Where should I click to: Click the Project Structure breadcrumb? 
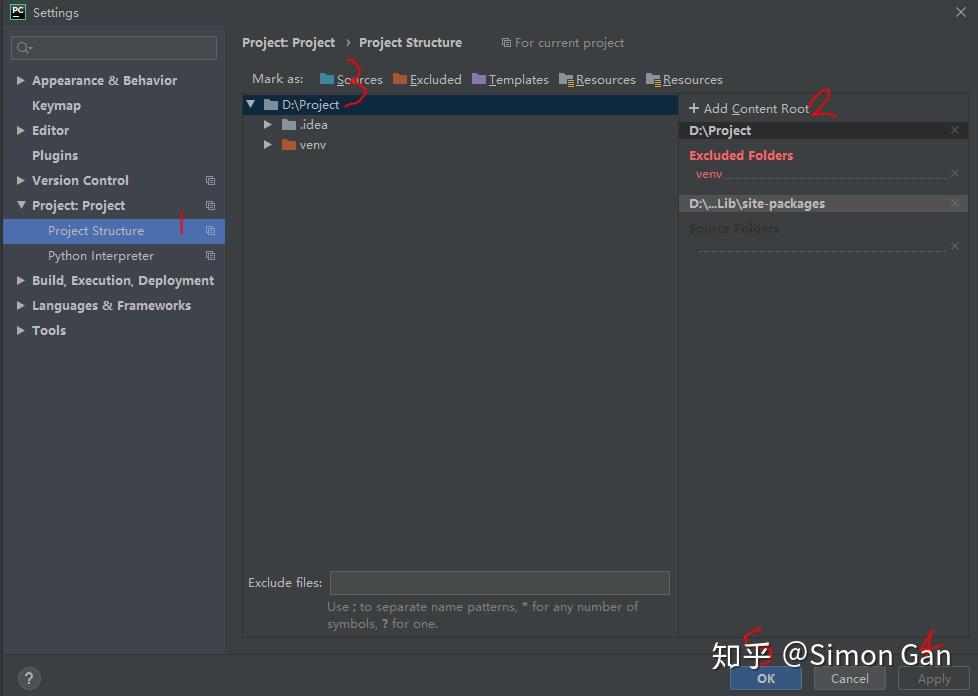click(x=410, y=42)
